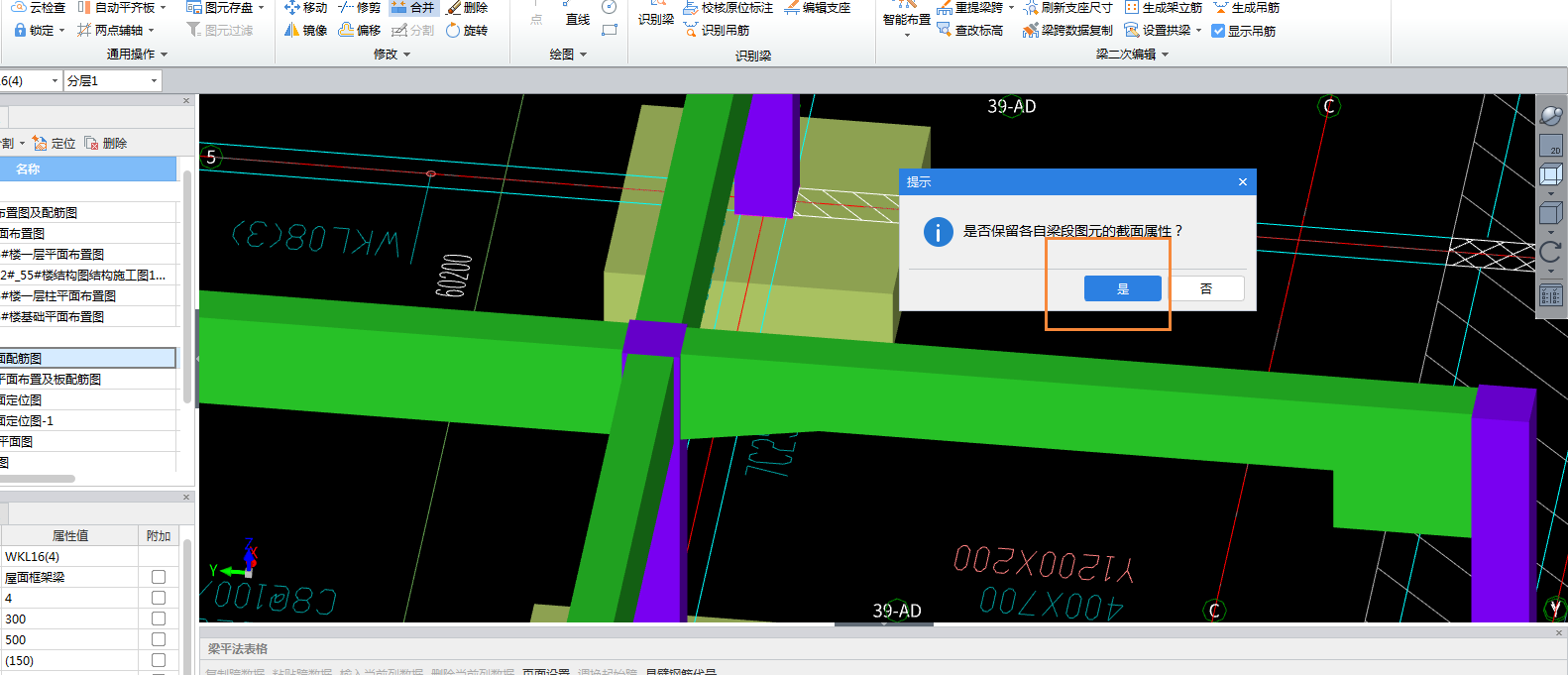The width and height of the screenshot is (1568, 675).
Task: Click the drawing list horizontal scrollbar
Action: coord(38,479)
